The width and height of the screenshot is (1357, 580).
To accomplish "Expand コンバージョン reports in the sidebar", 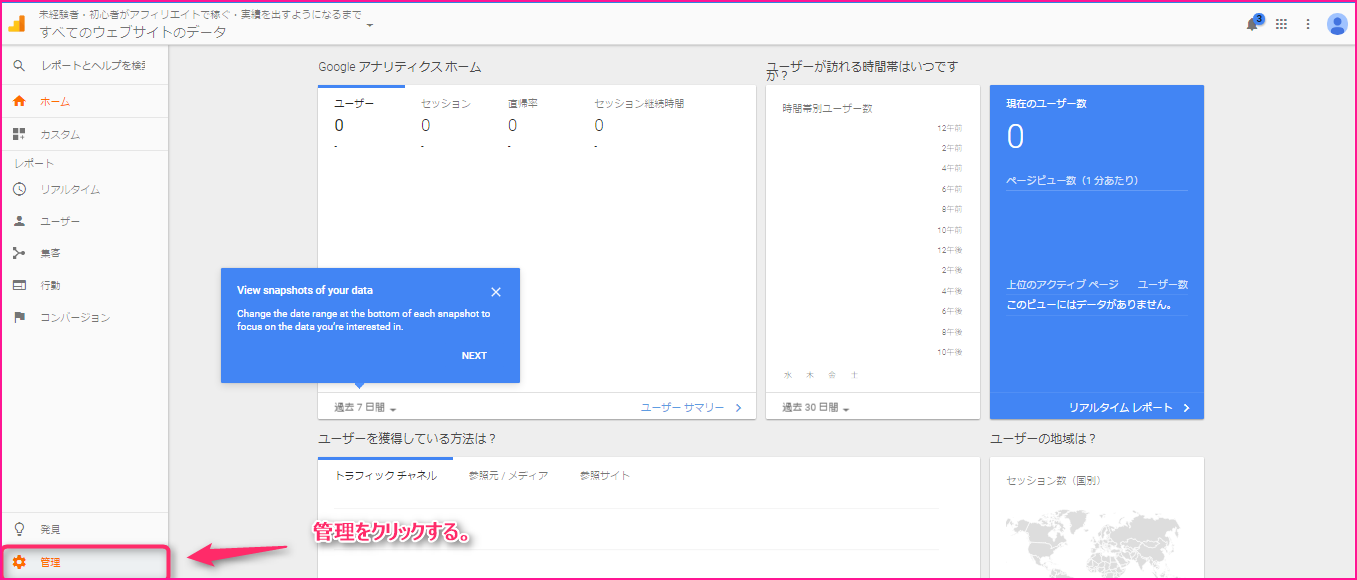I will (84, 318).
